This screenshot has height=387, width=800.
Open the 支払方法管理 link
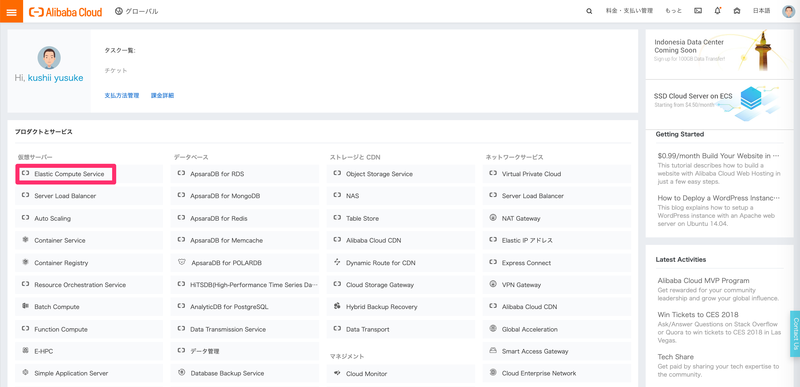(x=121, y=95)
